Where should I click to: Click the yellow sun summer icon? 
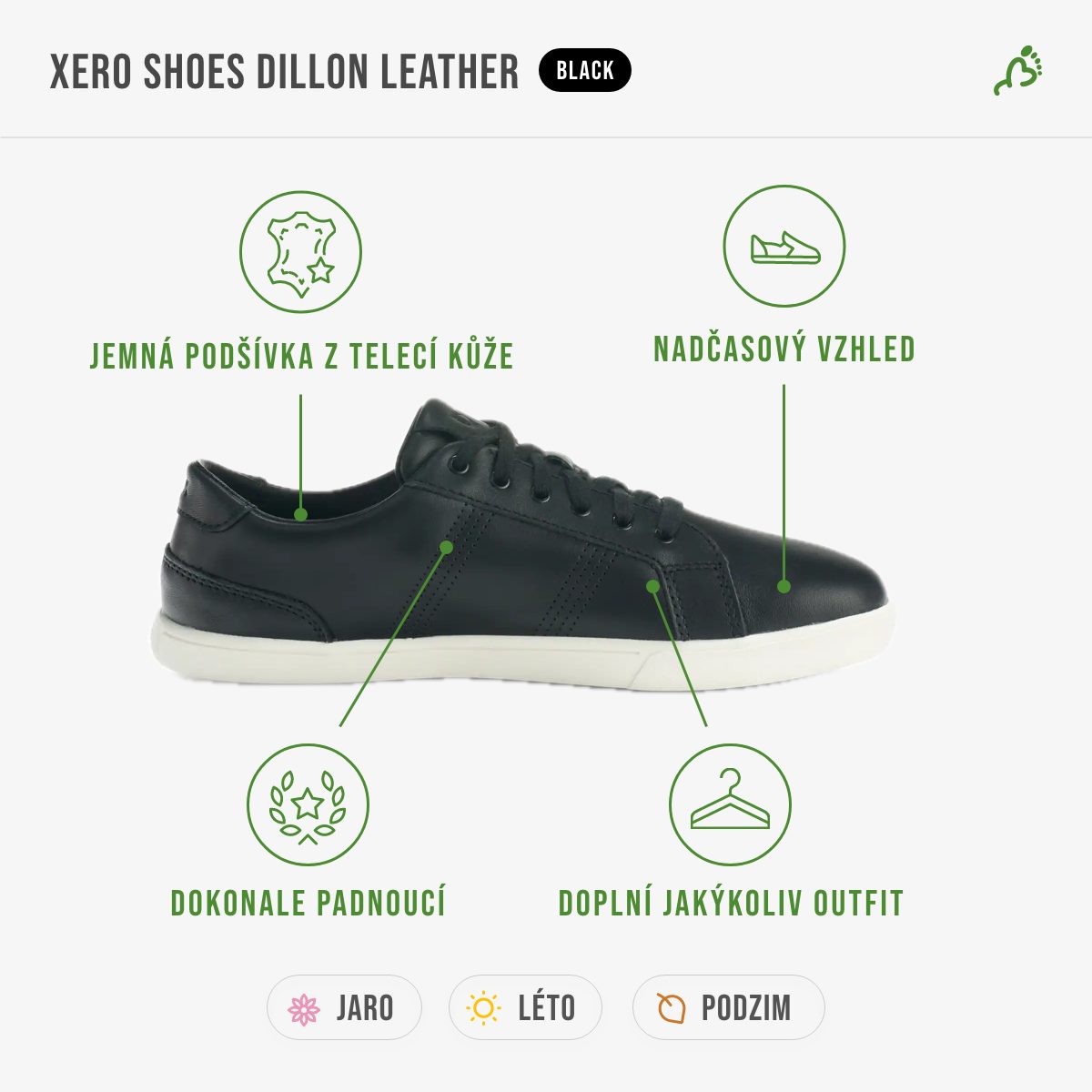click(483, 1008)
